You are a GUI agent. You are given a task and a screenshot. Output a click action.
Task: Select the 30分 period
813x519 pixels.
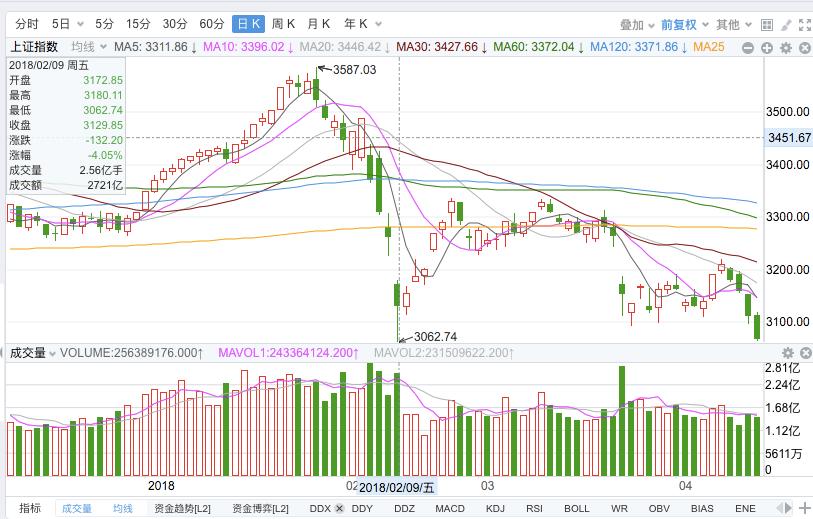click(x=175, y=24)
